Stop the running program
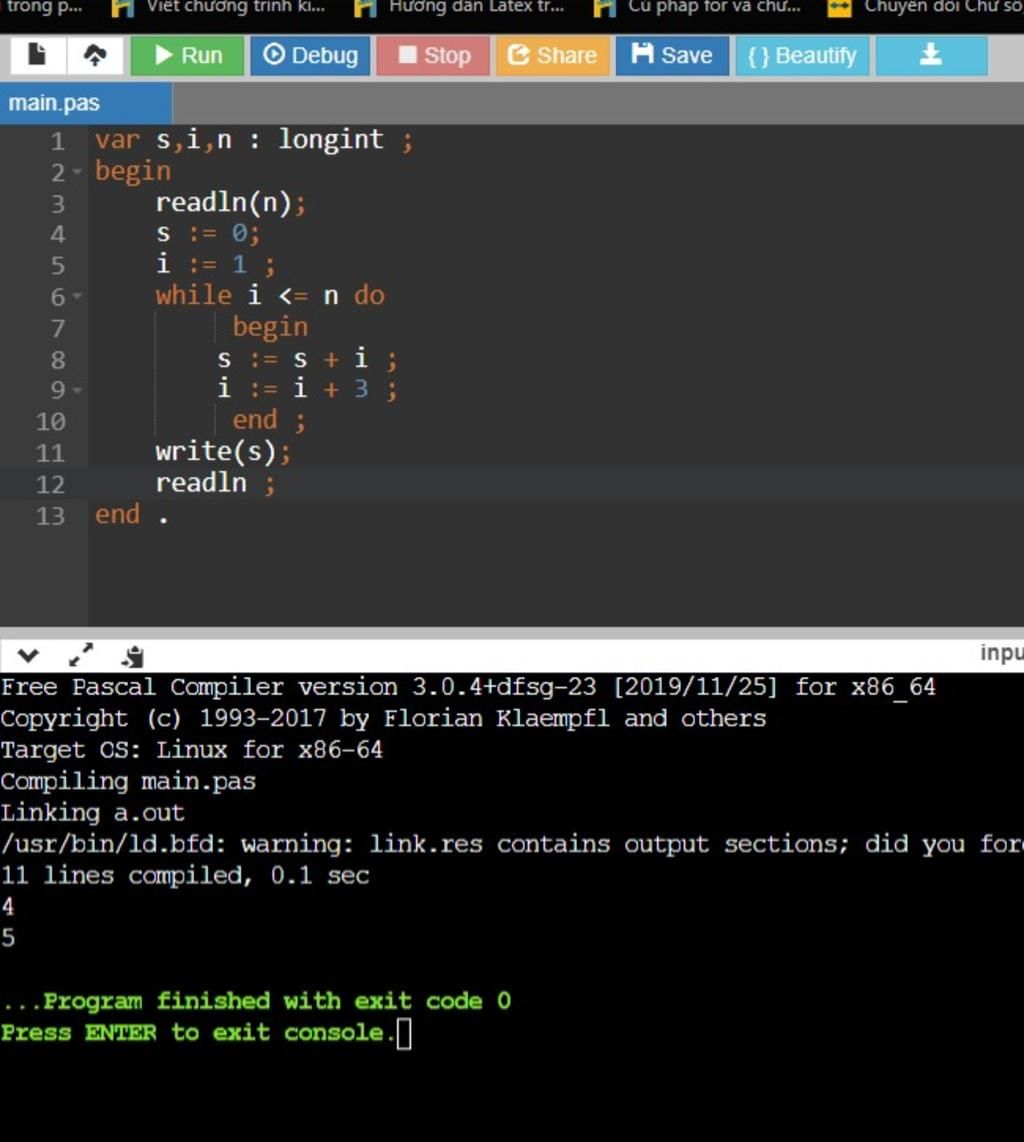Screen dimensions: 1024x1142 pos(433,56)
